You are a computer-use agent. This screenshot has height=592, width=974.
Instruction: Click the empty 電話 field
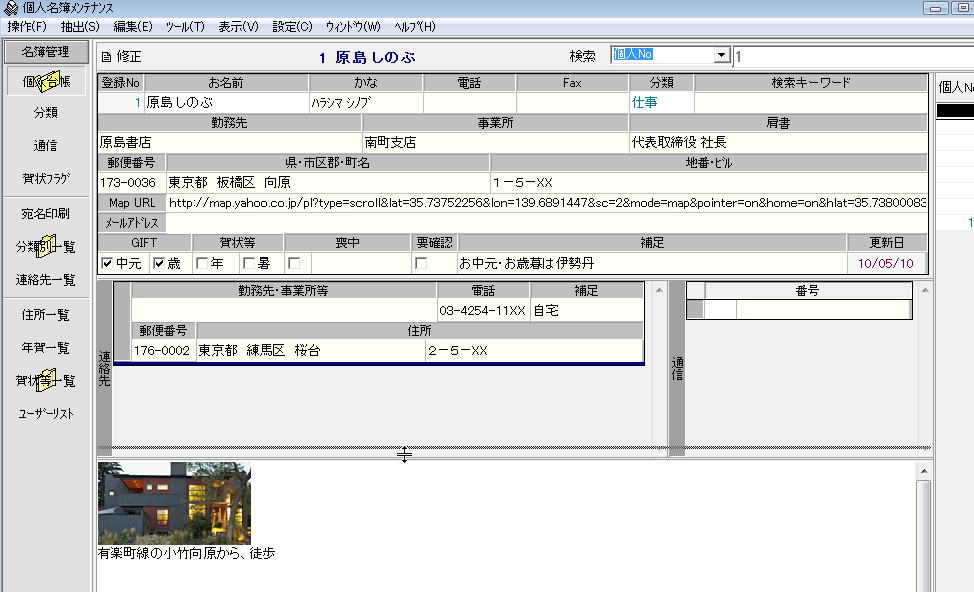pyautogui.click(x=470, y=102)
